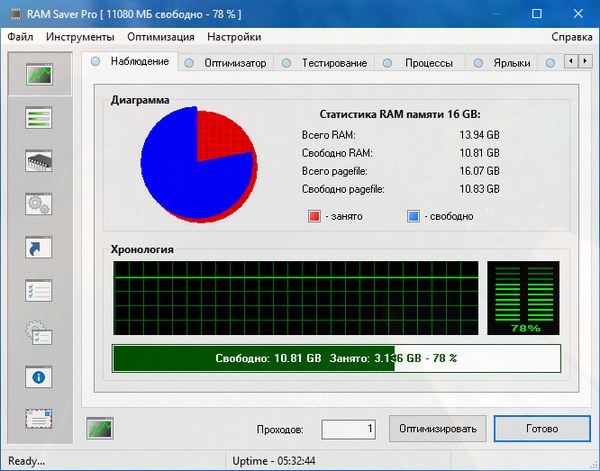Select the green bars optimizer sidebar icon
600x471 pixels.
(40, 118)
